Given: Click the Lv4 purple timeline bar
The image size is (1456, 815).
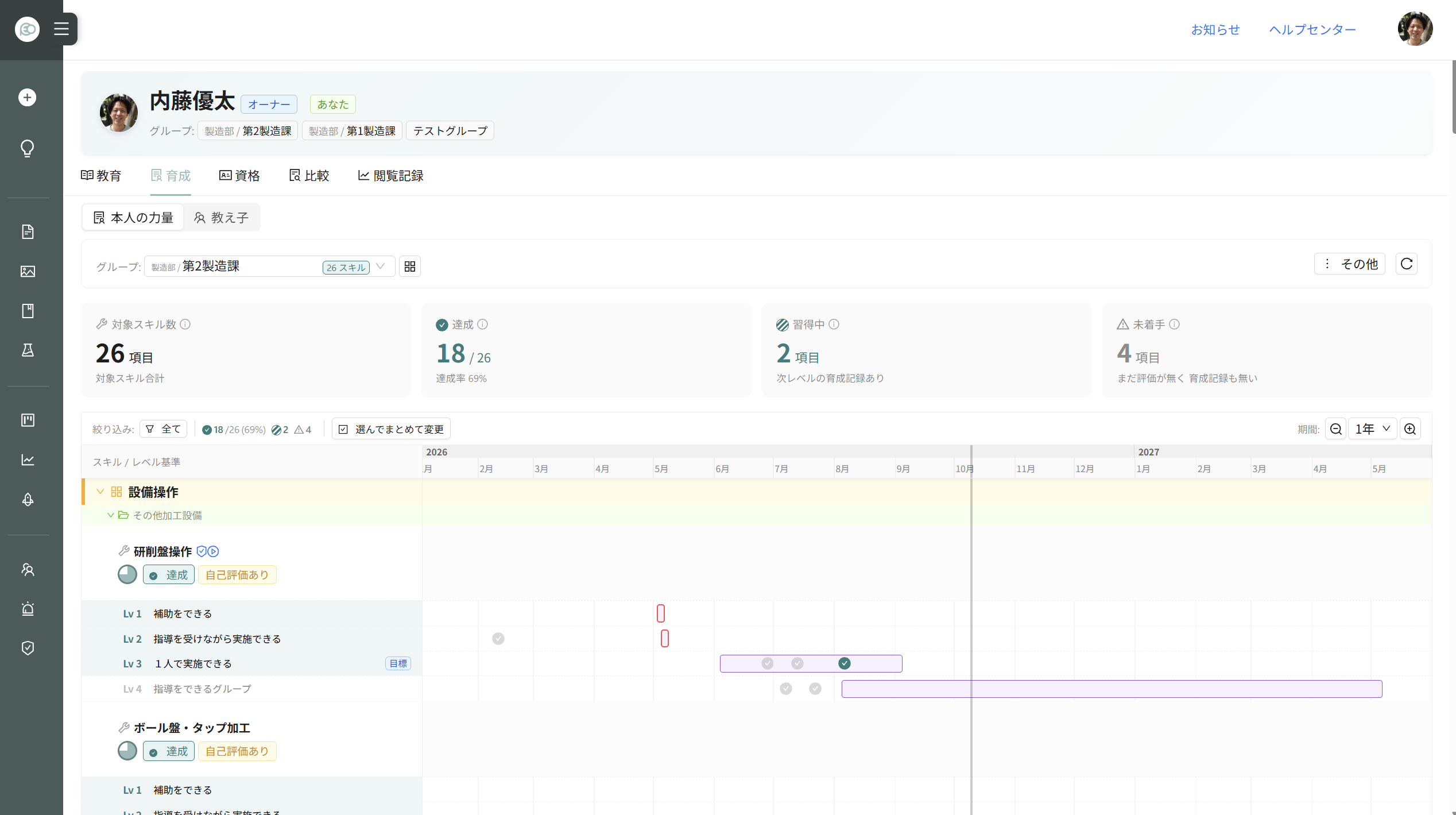Looking at the screenshot, I should [1112, 689].
